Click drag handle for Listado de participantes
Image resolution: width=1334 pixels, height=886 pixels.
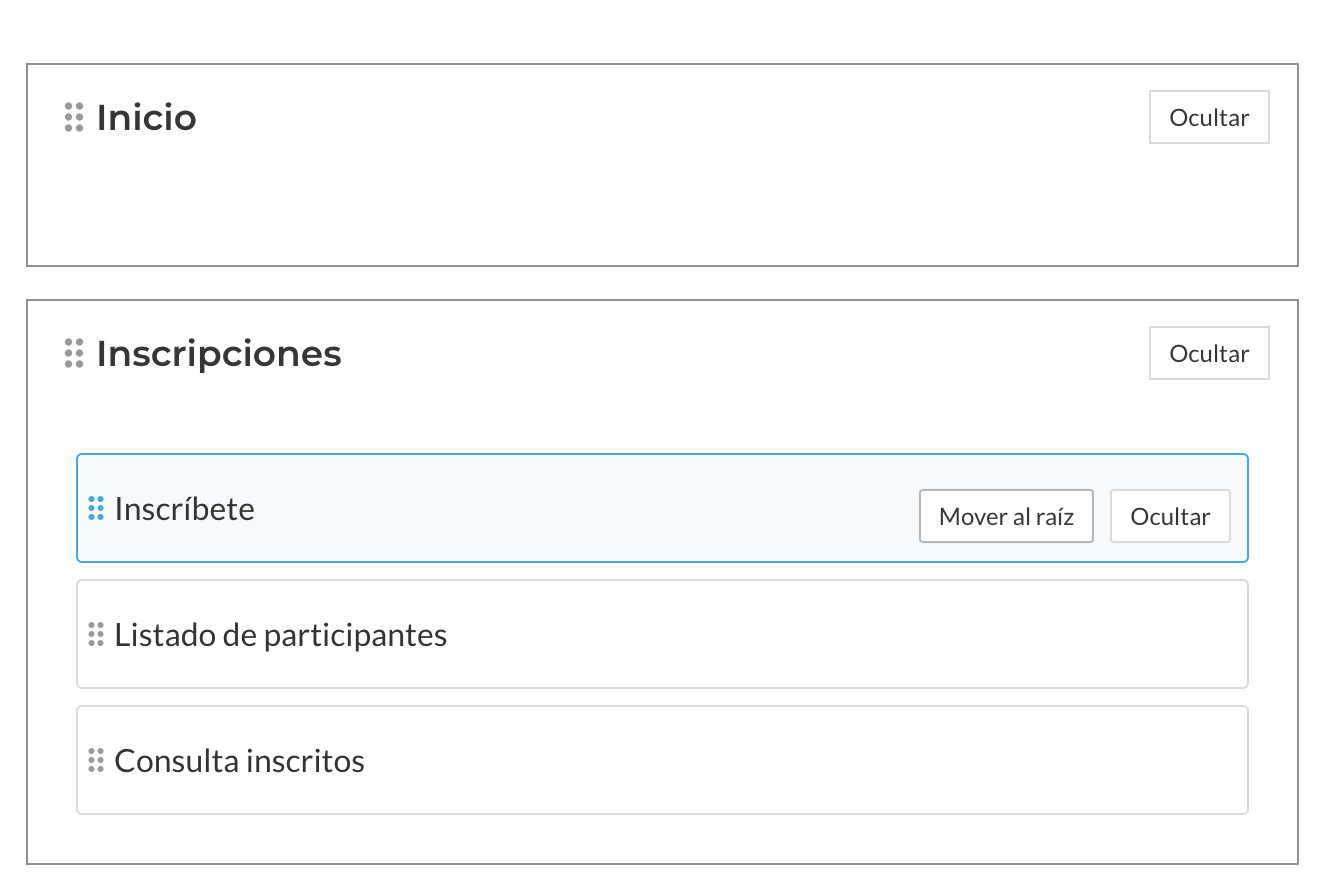click(x=96, y=634)
